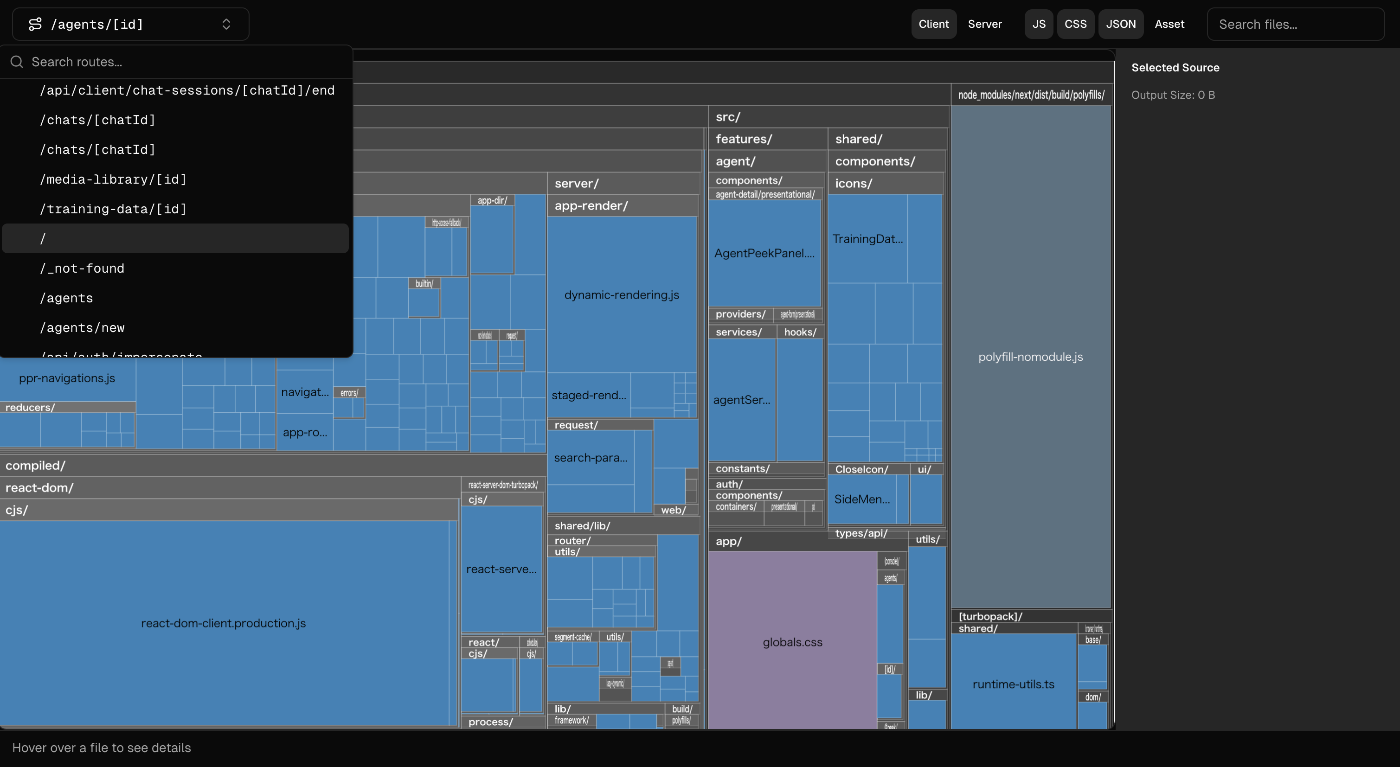This screenshot has height=767, width=1400.
Task: Select the SideMen... block
Action: (x=861, y=499)
